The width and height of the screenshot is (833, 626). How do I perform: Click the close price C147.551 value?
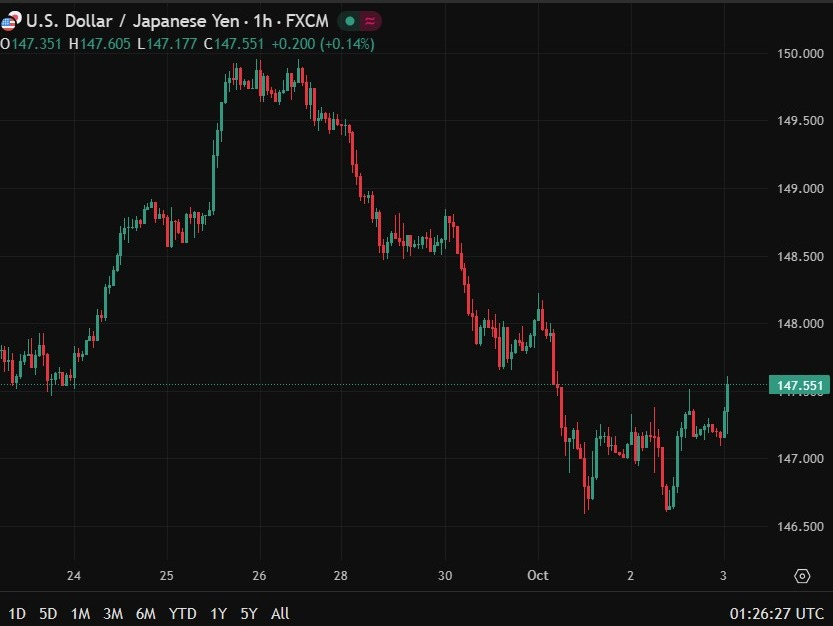[236, 44]
